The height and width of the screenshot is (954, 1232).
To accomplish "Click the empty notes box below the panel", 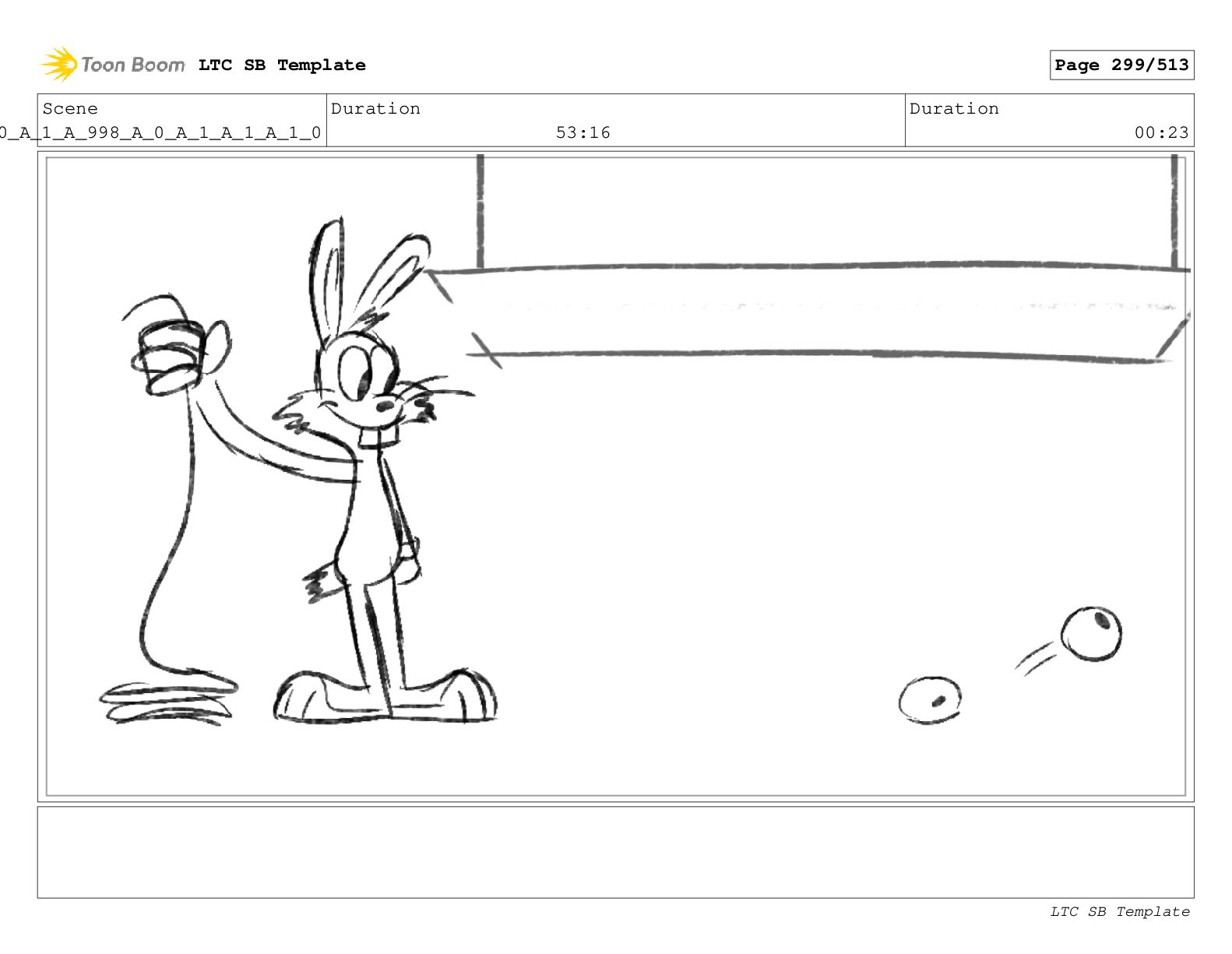I will 615,852.
